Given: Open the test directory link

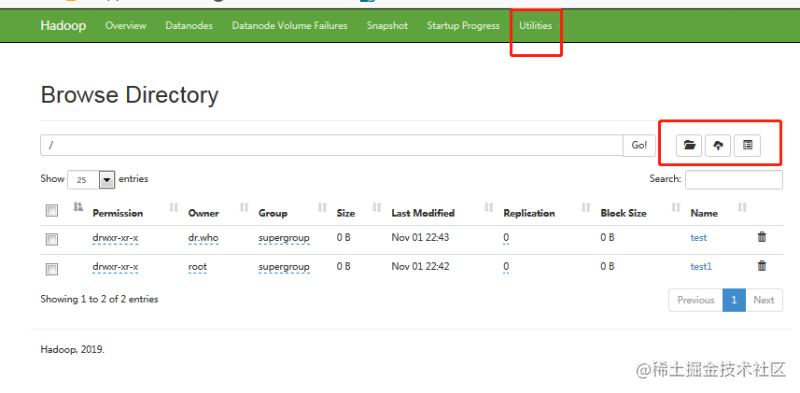Looking at the screenshot, I should click(698, 237).
